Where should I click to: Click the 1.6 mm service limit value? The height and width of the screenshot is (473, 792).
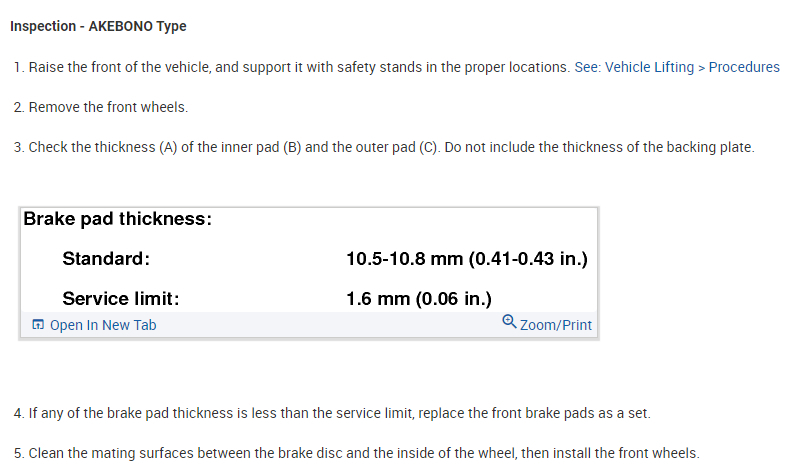pyautogui.click(x=418, y=298)
